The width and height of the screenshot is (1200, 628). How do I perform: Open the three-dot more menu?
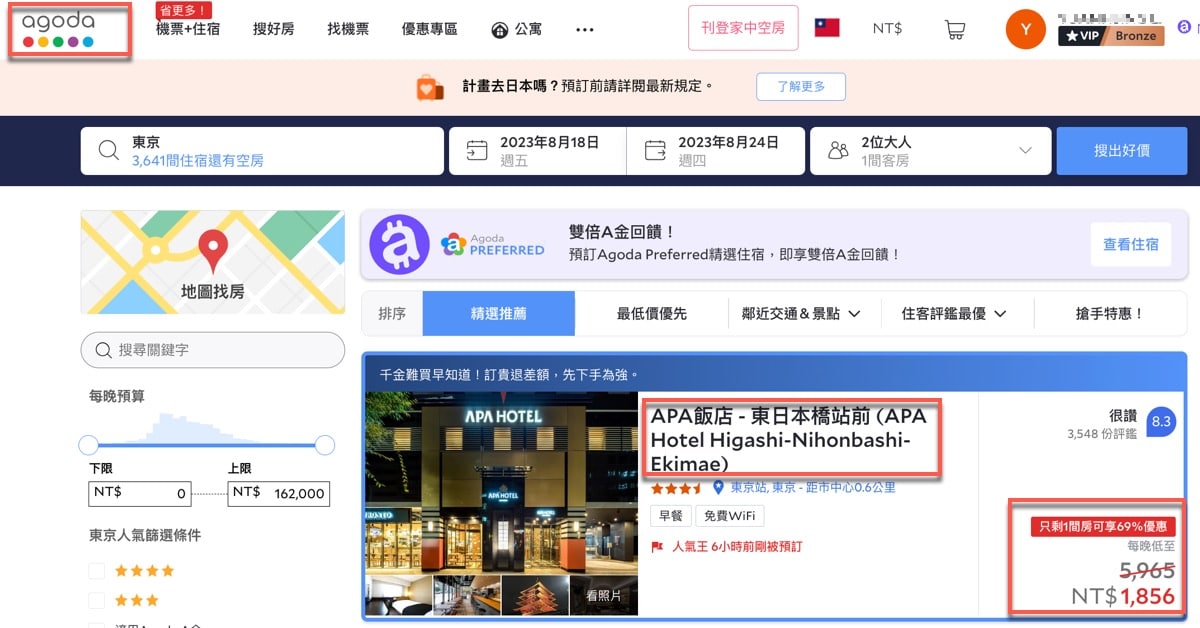[x=585, y=30]
